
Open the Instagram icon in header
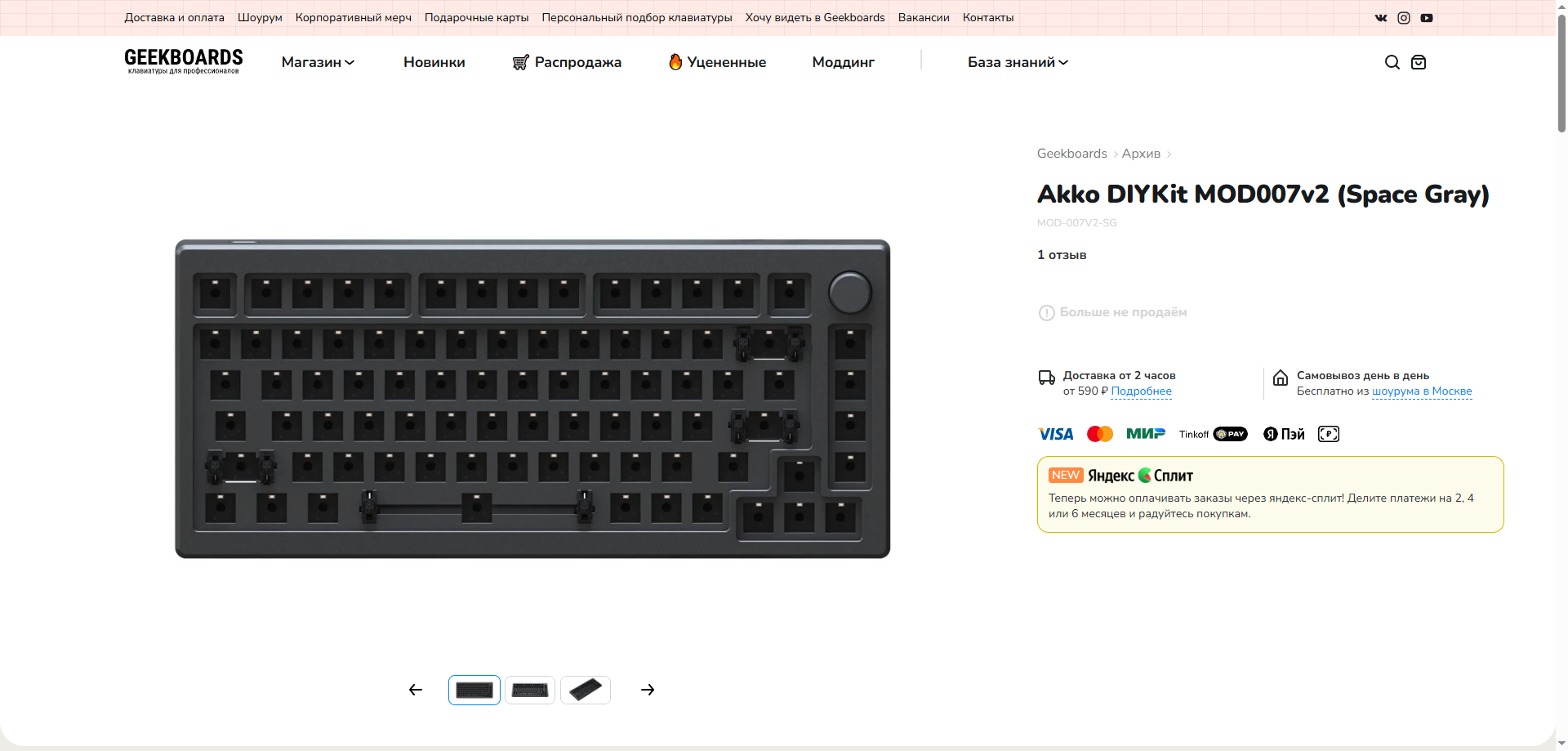1404,18
